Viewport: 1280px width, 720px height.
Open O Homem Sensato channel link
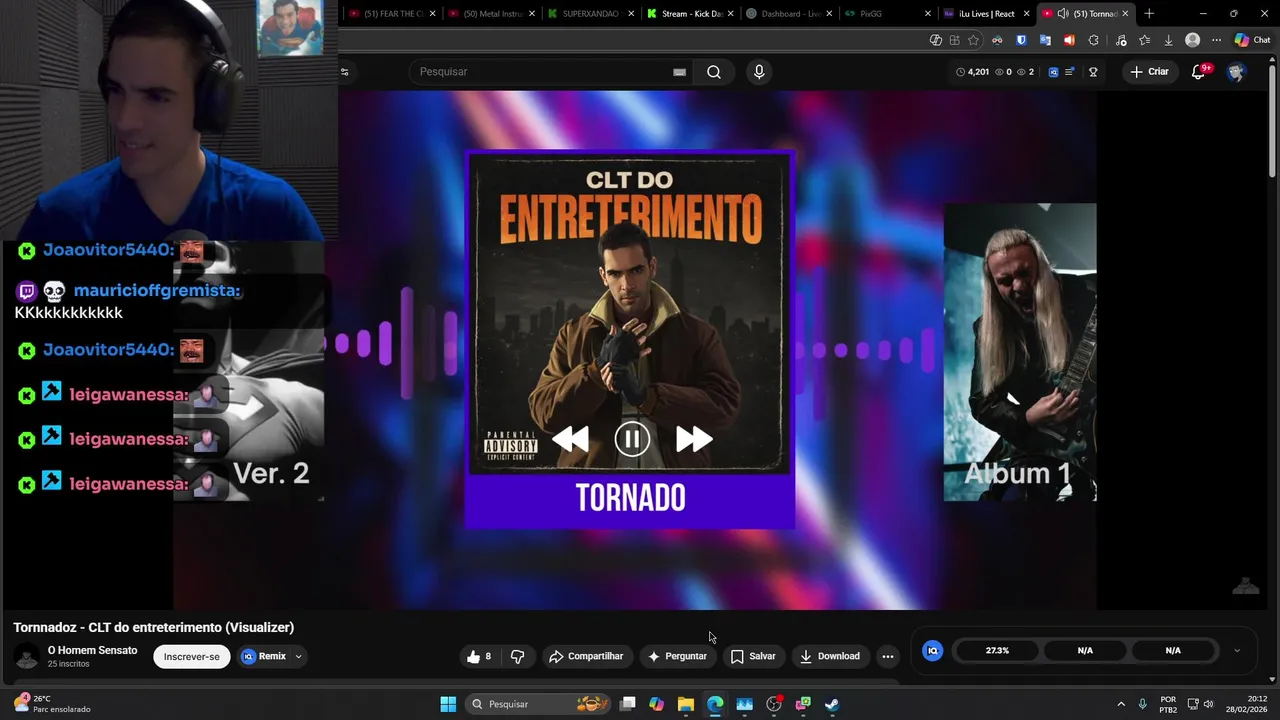tap(92, 650)
